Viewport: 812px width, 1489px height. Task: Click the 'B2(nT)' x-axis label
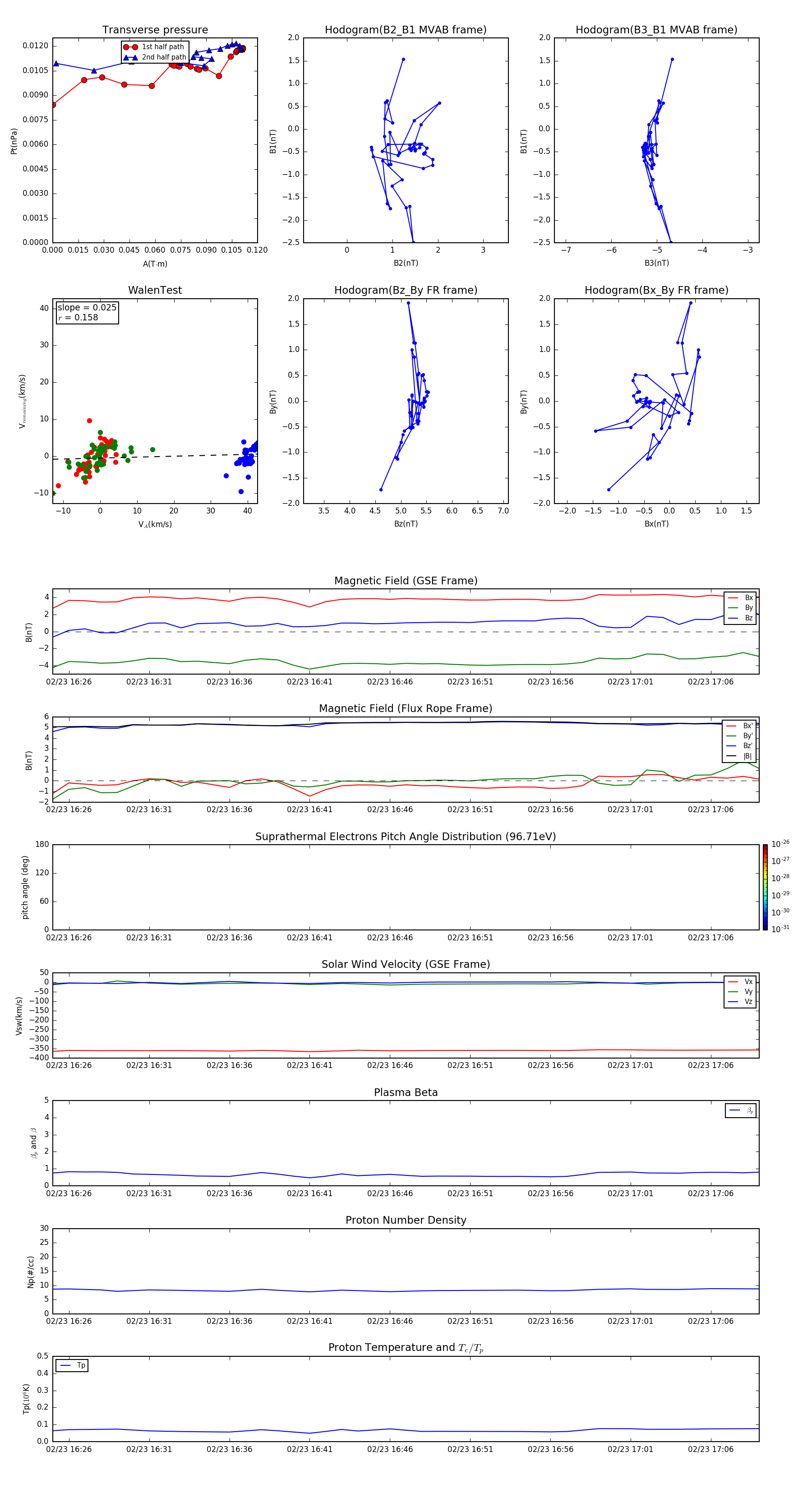406,263
